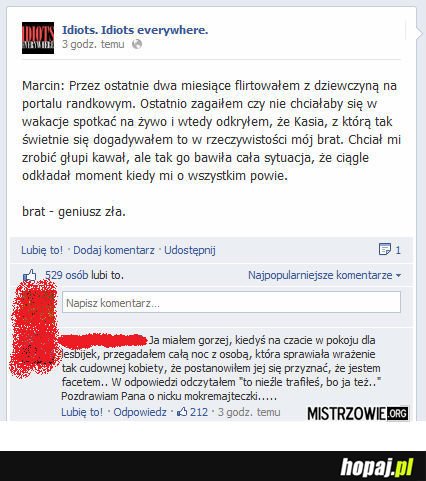Open the 529 osób likers list
The image size is (426, 481).
(x=67, y=275)
